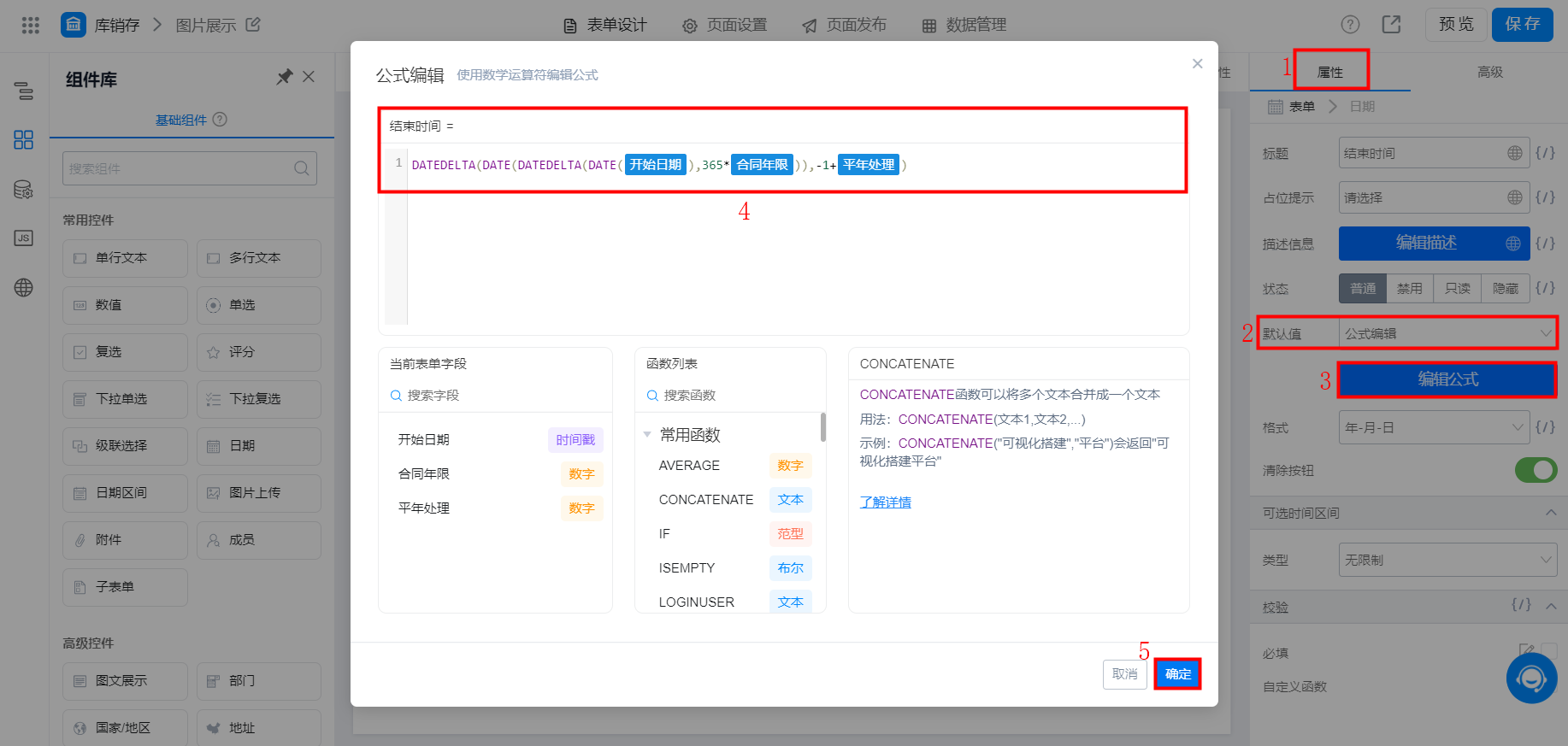1568x746 pixels.
Task: Collapse the common functions group
Action: 647,435
